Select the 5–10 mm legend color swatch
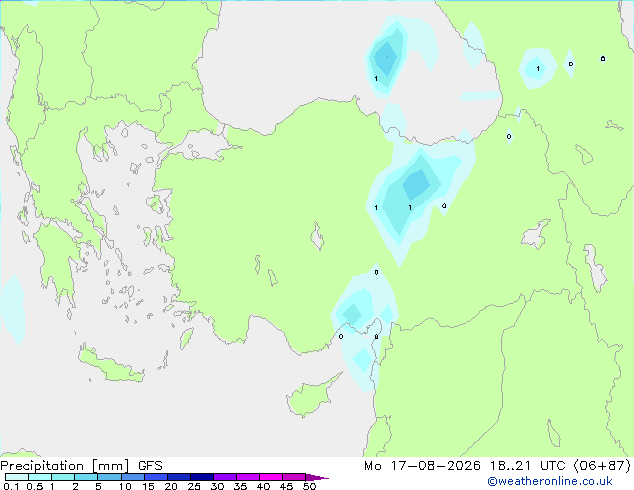The width and height of the screenshot is (634, 490). (x=109, y=477)
